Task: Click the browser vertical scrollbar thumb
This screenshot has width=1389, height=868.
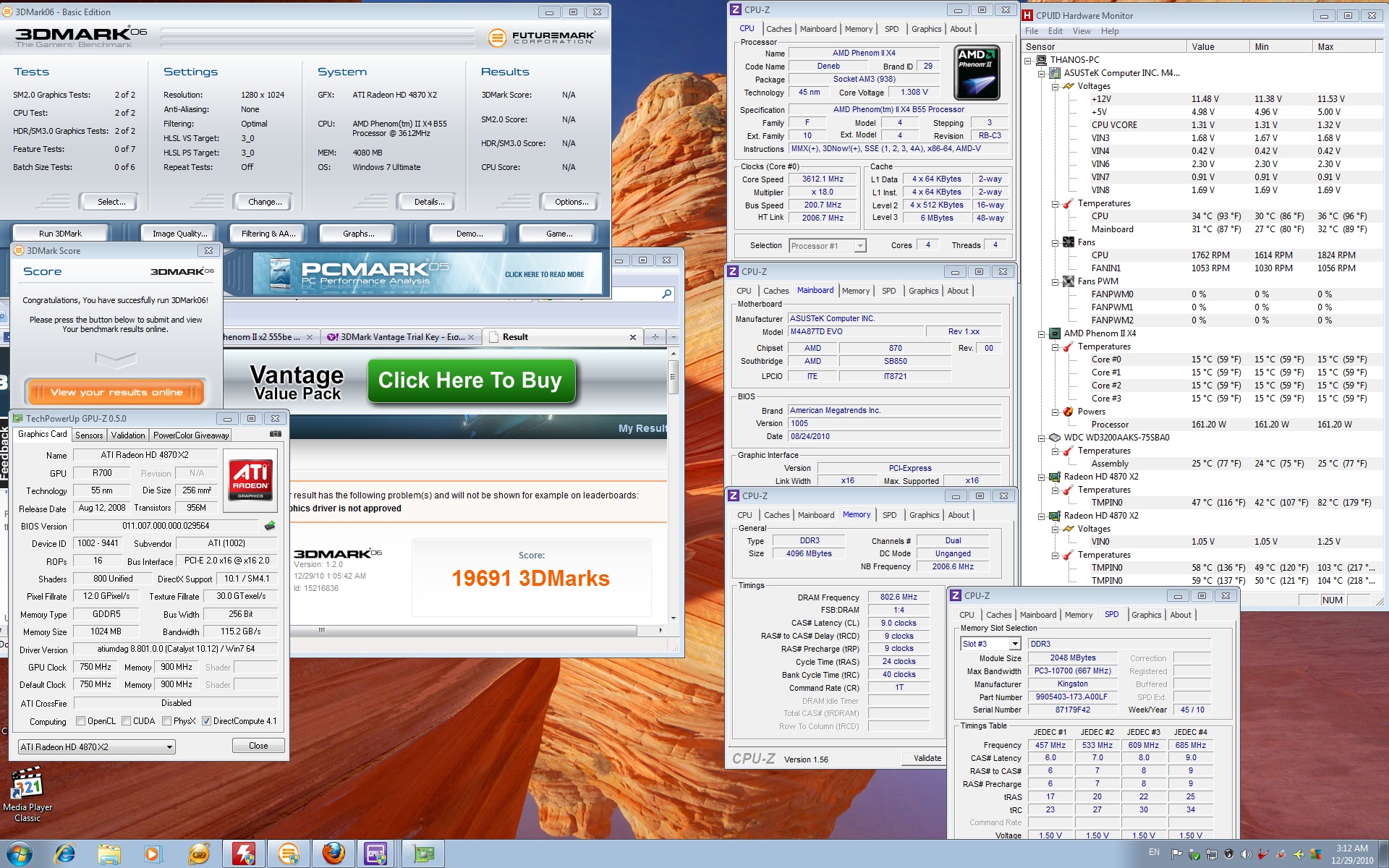Action: click(x=673, y=376)
